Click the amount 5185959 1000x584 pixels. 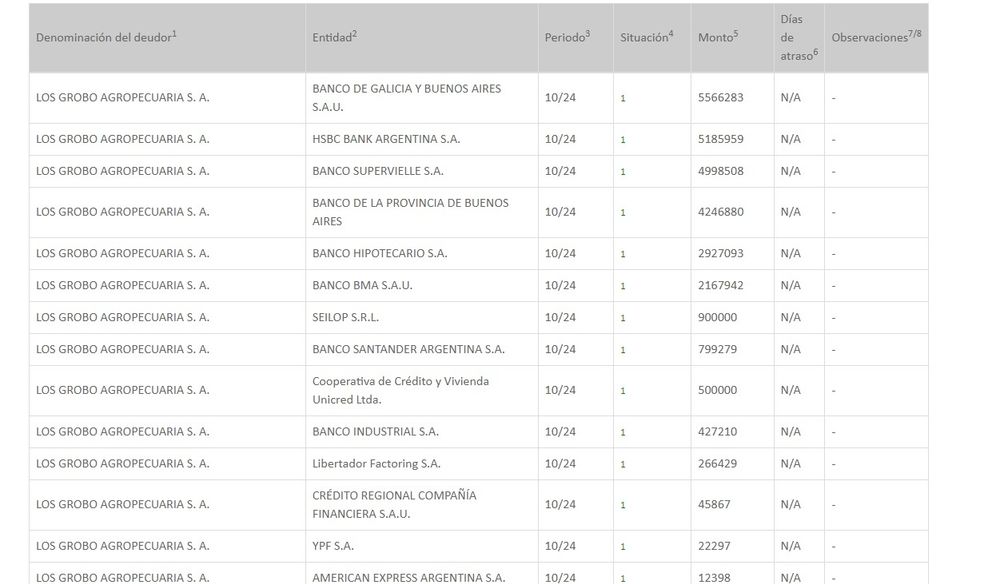tap(721, 139)
